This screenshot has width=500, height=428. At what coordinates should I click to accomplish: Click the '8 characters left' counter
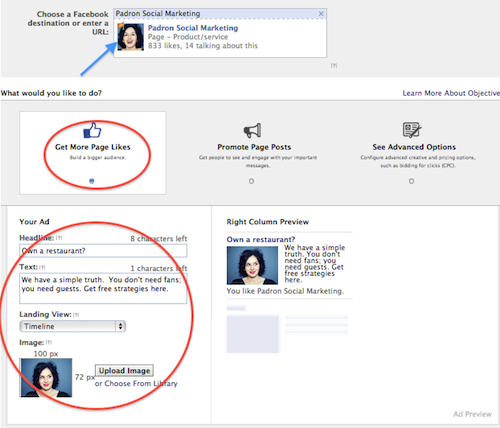pyautogui.click(x=159, y=239)
